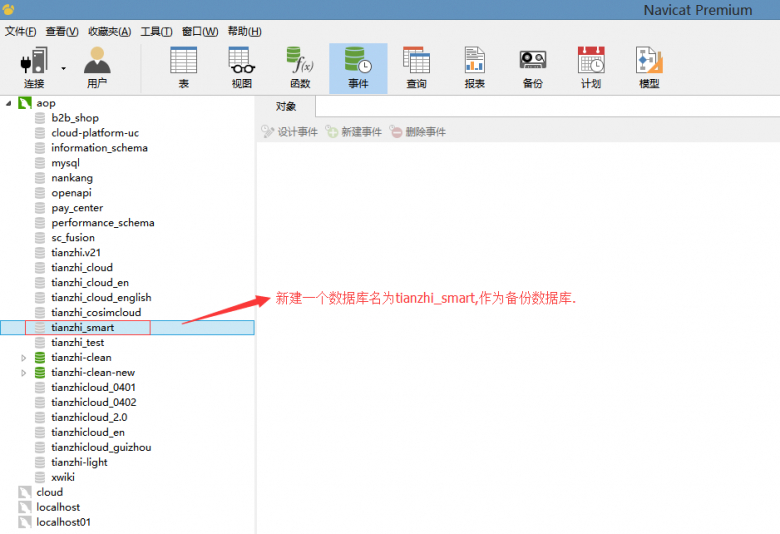
Task: Select the b2b_shop database
Action: pos(75,118)
